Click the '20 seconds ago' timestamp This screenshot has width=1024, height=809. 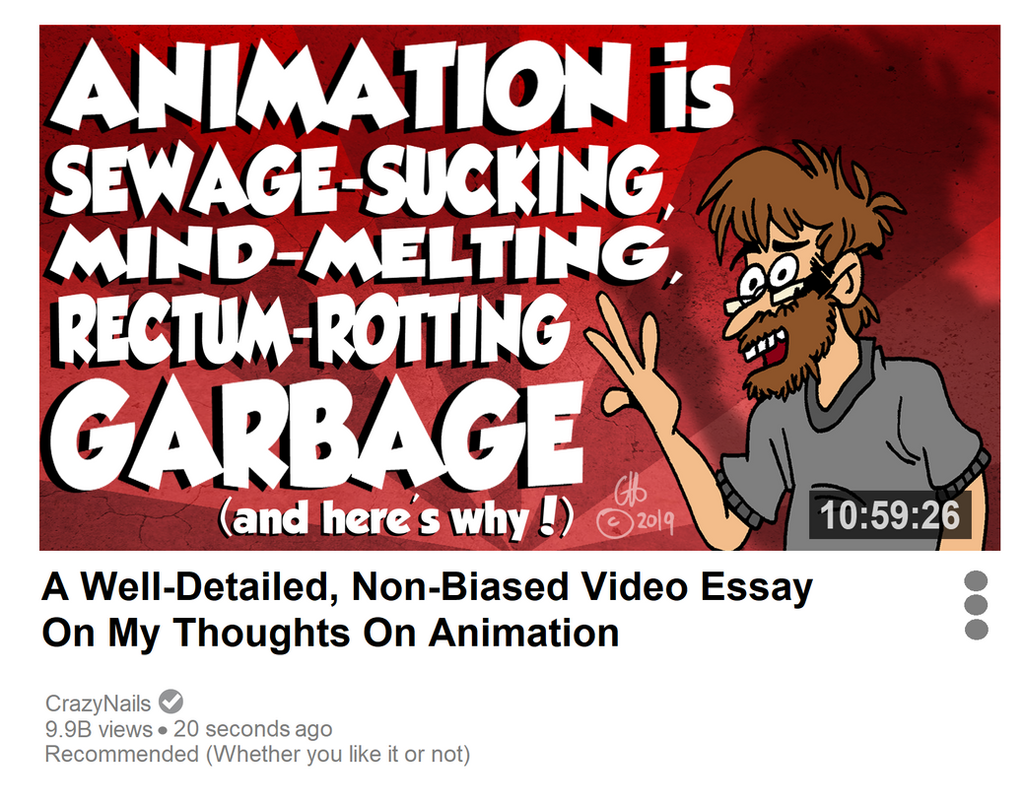[253, 729]
